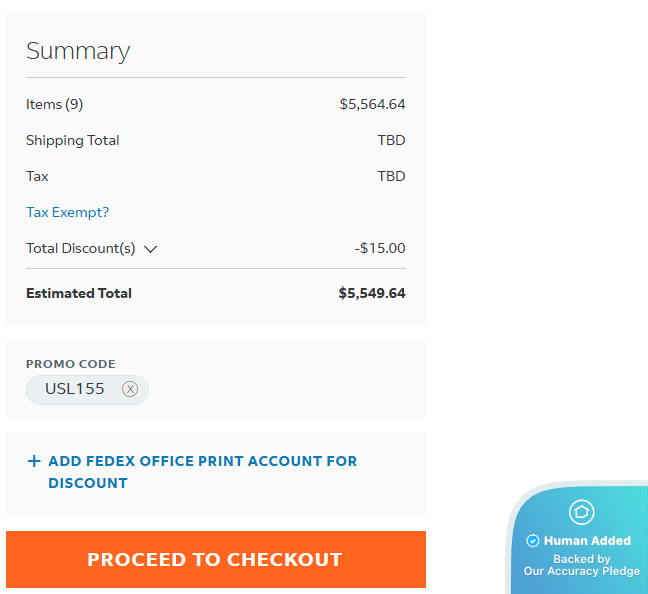
Task: Open the Tax Exempt? link
Action: 67,212
